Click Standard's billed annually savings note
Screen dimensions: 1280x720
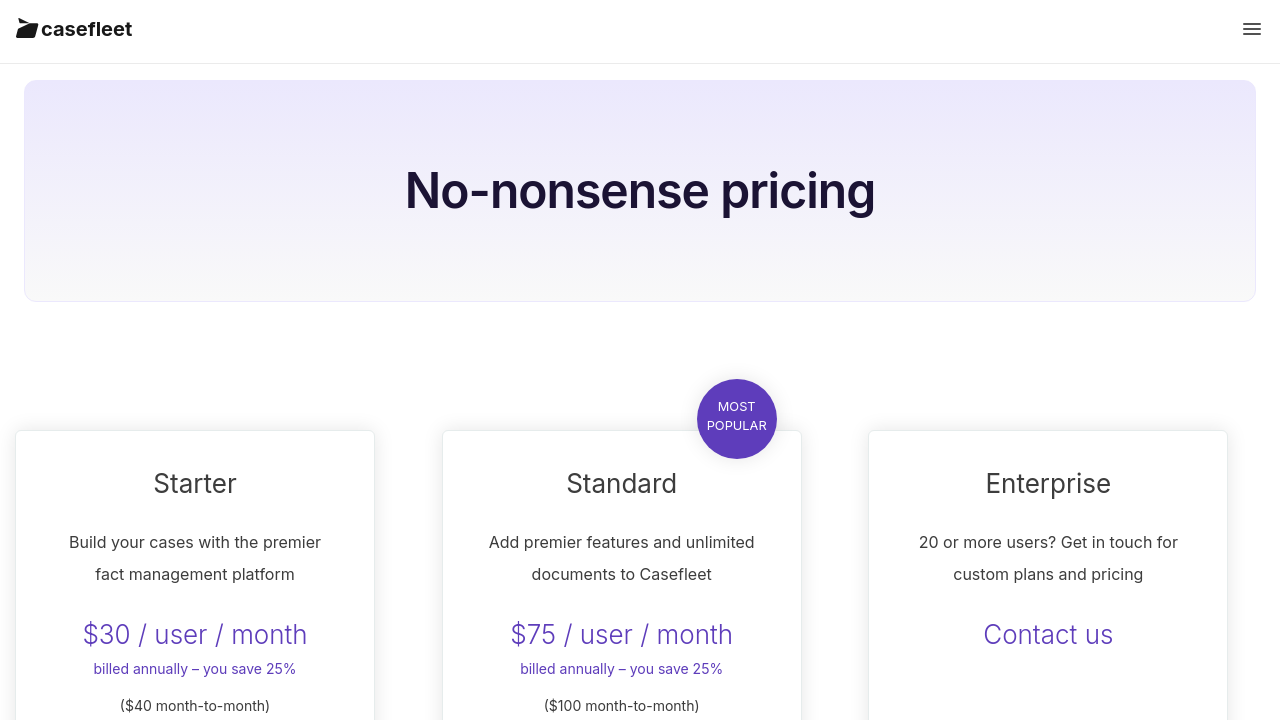point(621,669)
